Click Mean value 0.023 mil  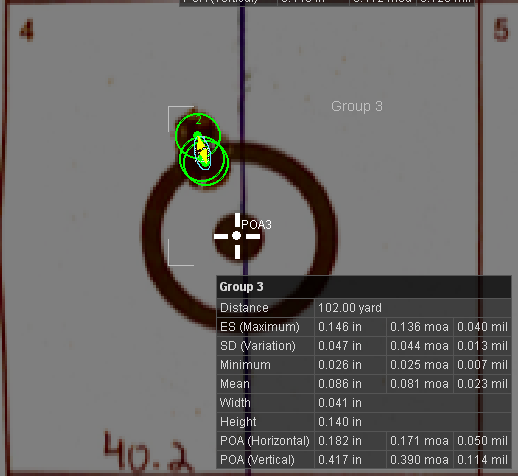[x=482, y=384]
